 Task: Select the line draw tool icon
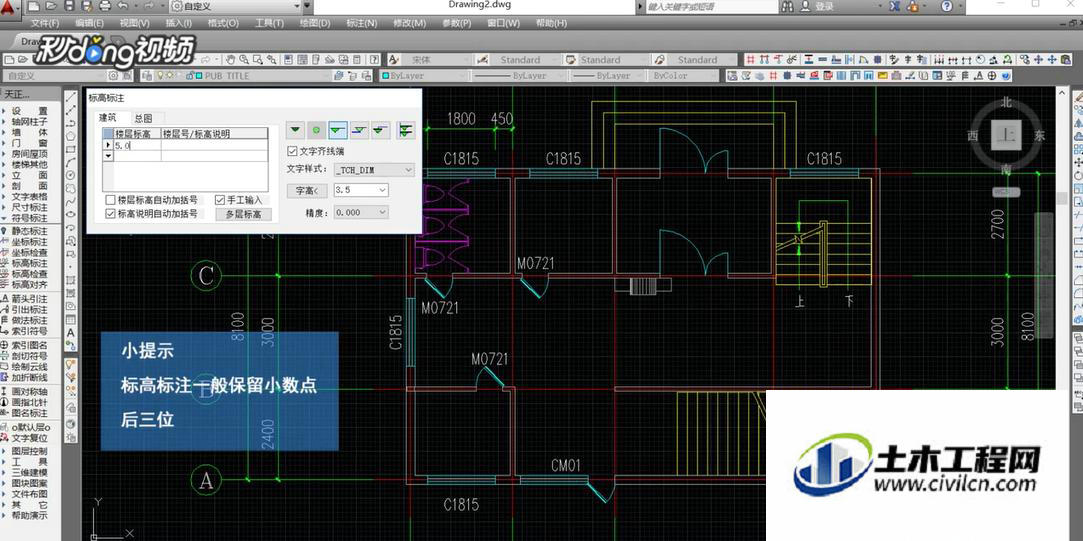click(71, 96)
